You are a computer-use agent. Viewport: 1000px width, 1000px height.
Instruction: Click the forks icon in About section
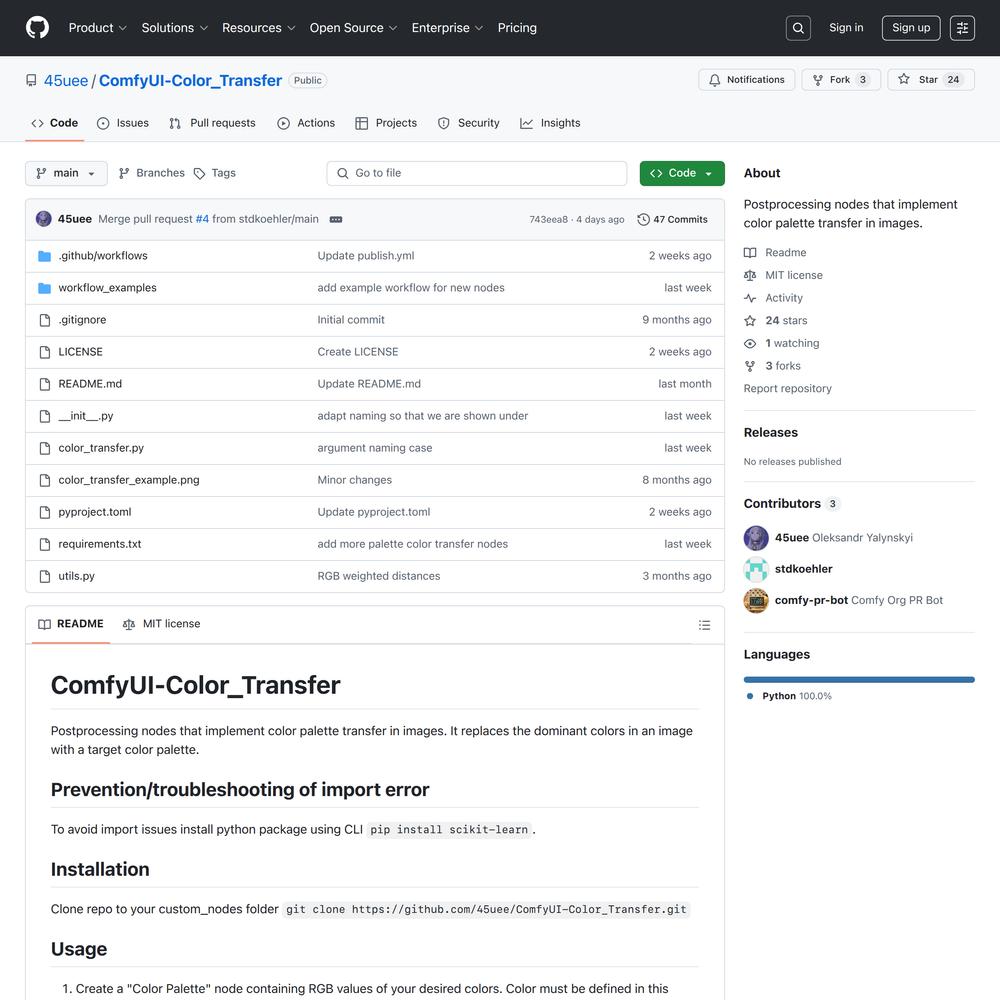(x=750, y=366)
